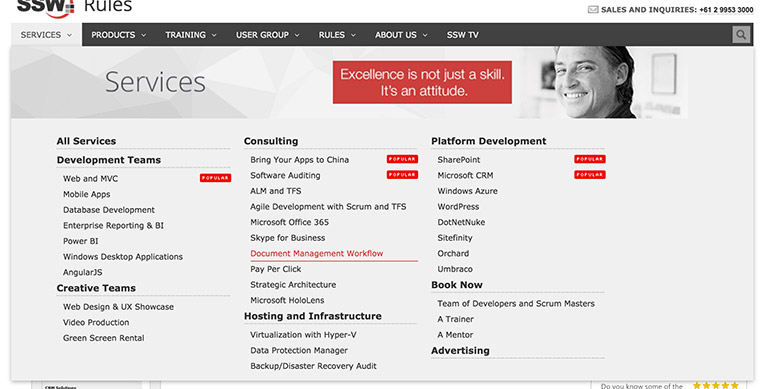The height and width of the screenshot is (389, 760).
Task: Open Windows Desktop Applications
Action: click(123, 257)
